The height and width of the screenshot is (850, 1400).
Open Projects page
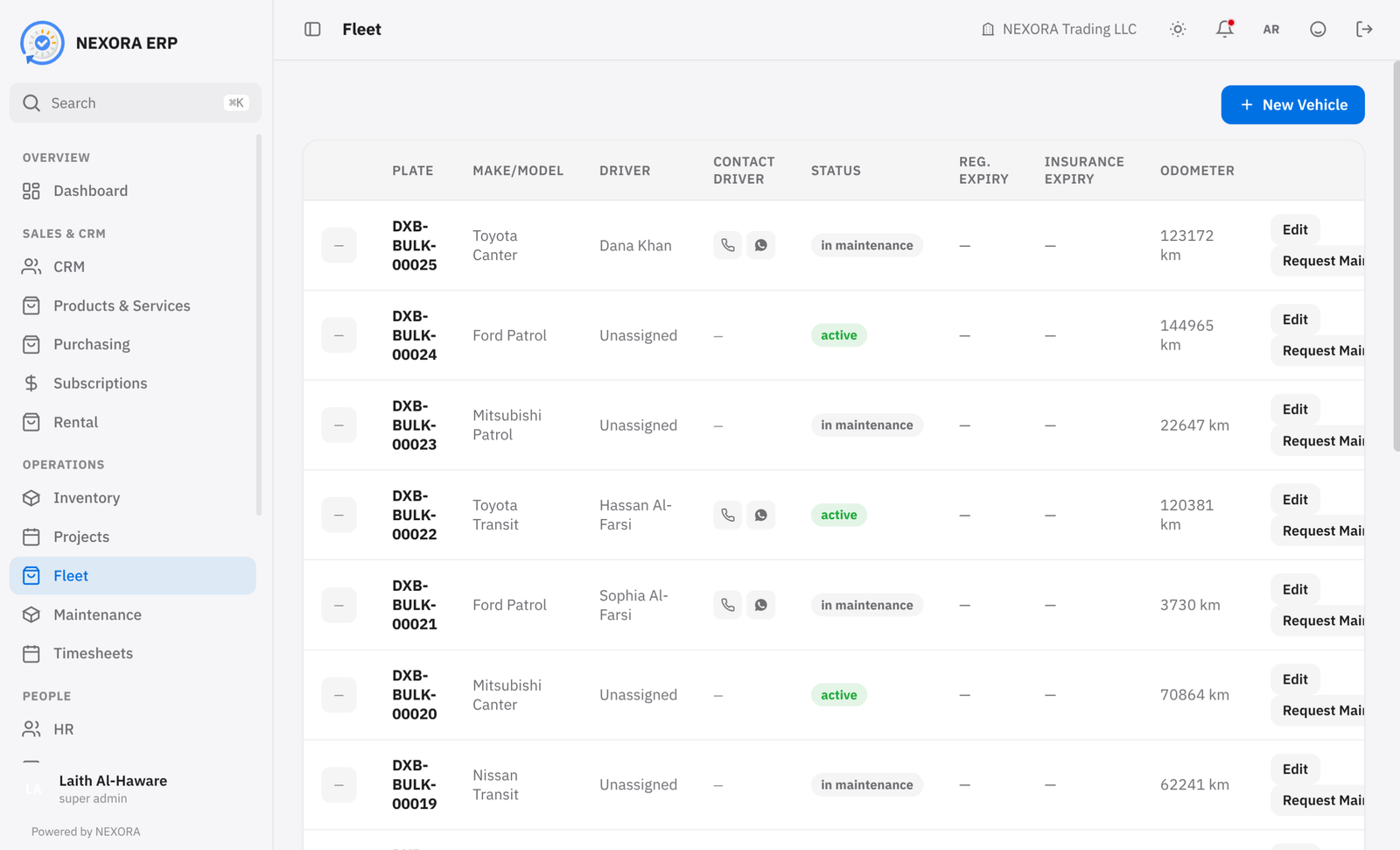[x=133, y=537]
